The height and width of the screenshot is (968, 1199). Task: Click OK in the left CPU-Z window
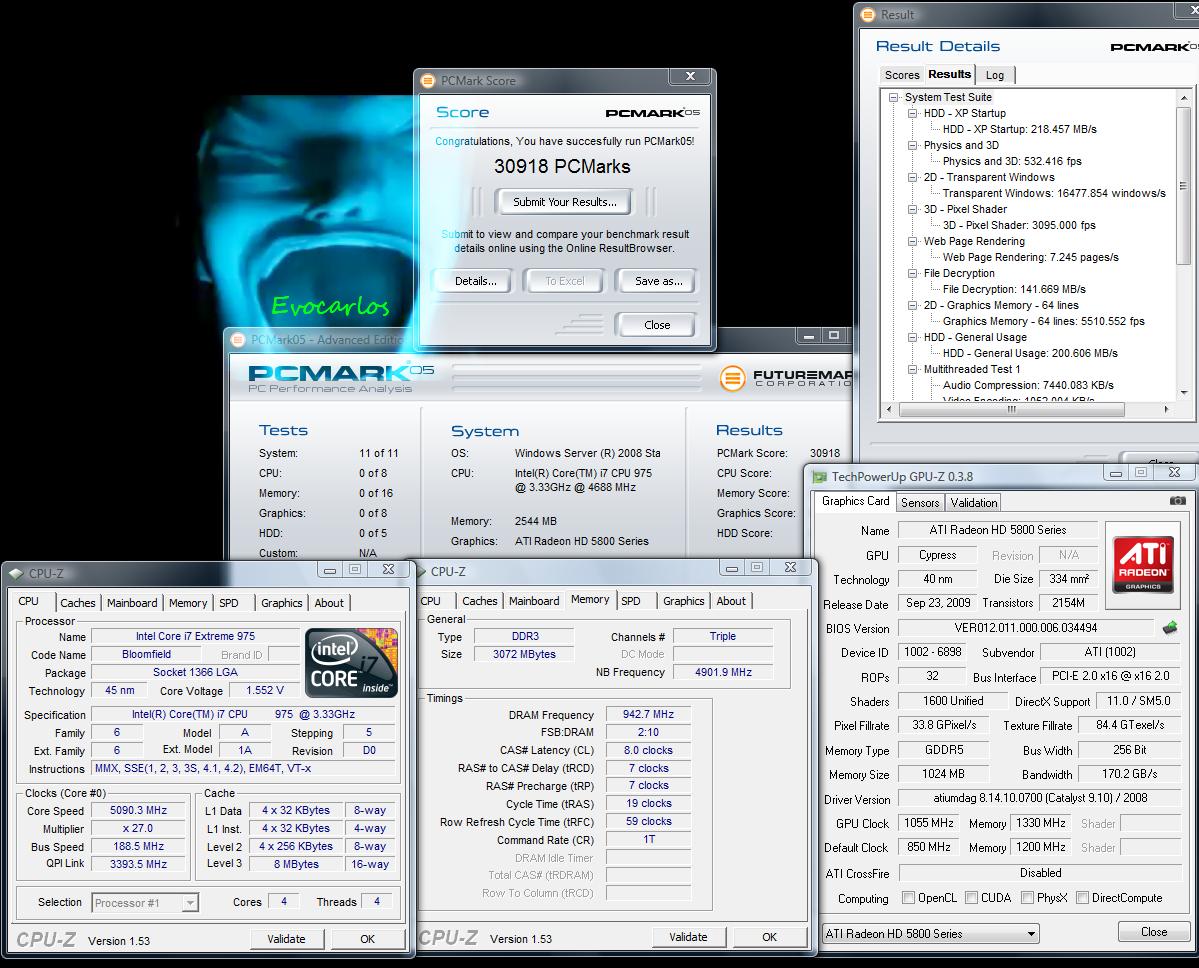[x=367, y=939]
